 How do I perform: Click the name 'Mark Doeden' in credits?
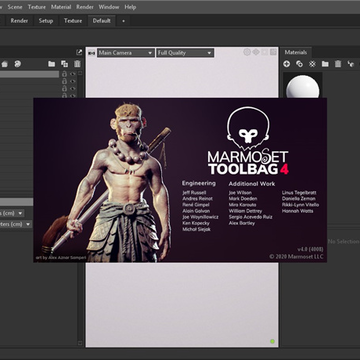[243, 199]
